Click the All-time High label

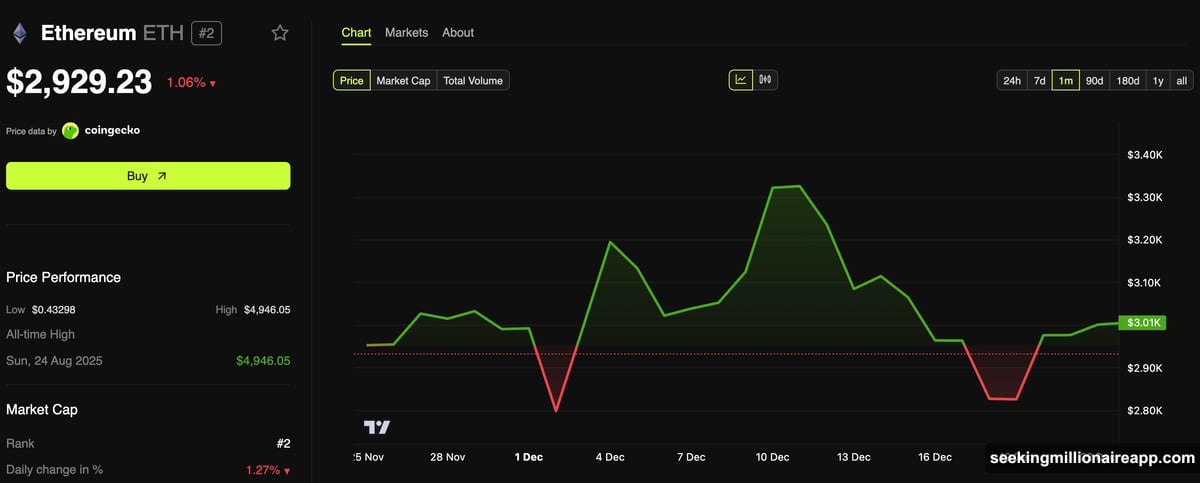tap(40, 334)
